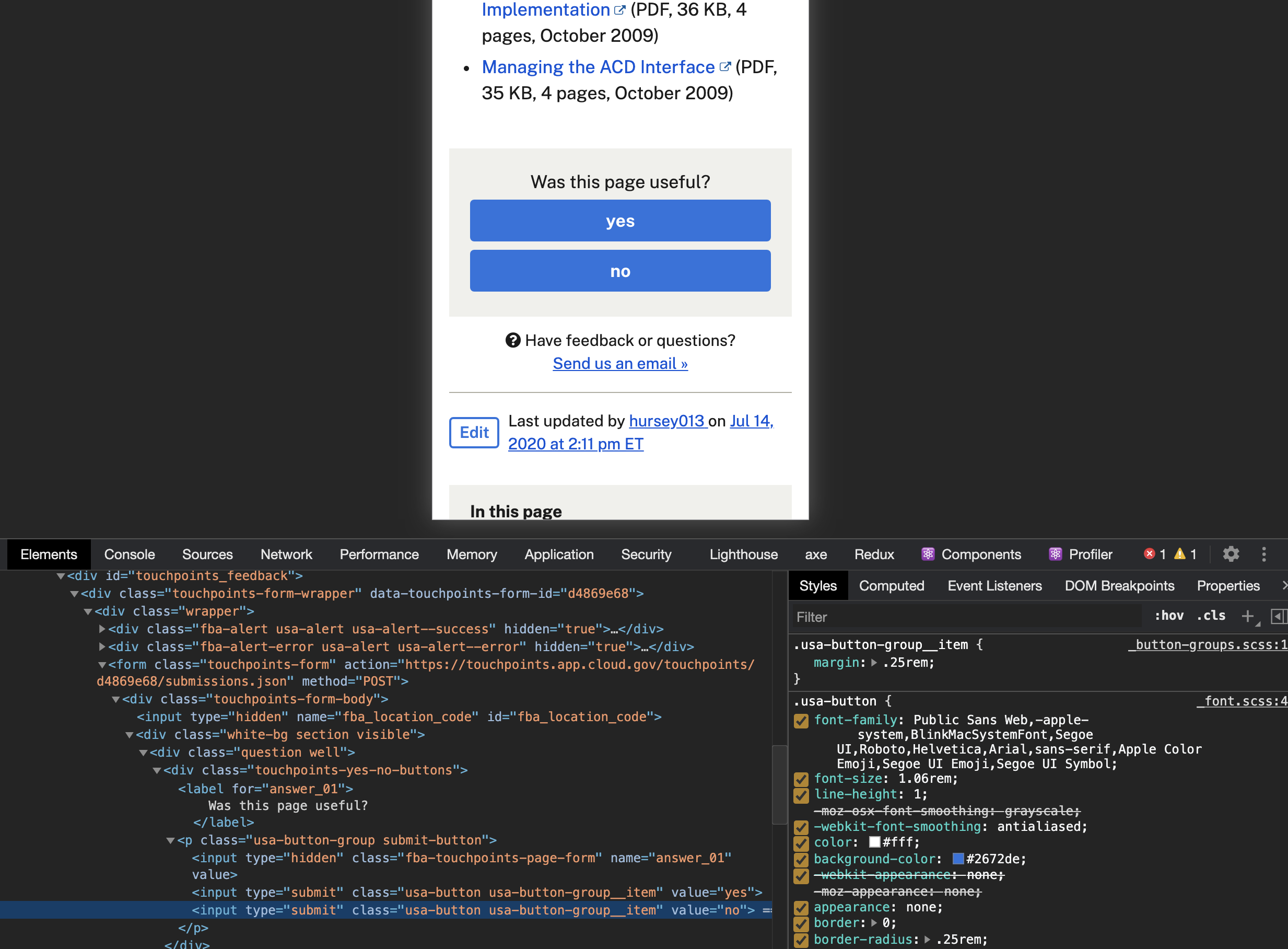1288x949 pixels.
Task: Open the Network panel
Action: point(286,554)
